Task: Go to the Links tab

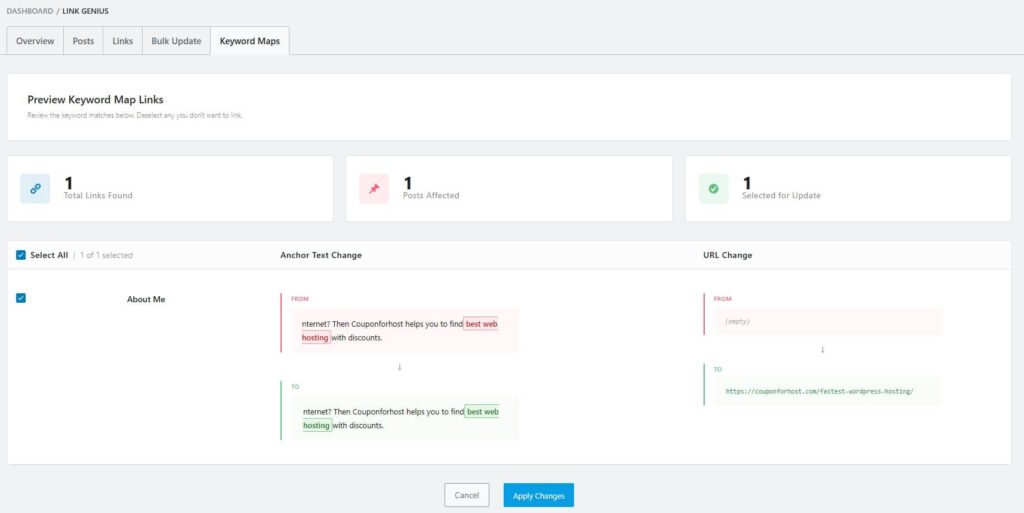Action: (123, 41)
